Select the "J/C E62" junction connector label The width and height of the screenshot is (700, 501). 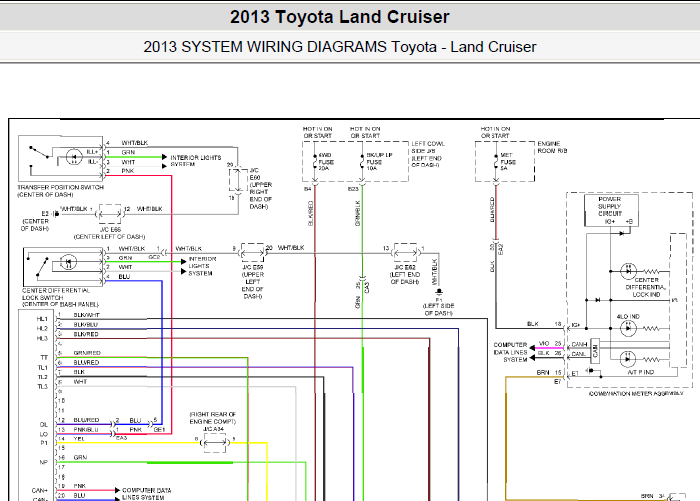(x=405, y=267)
